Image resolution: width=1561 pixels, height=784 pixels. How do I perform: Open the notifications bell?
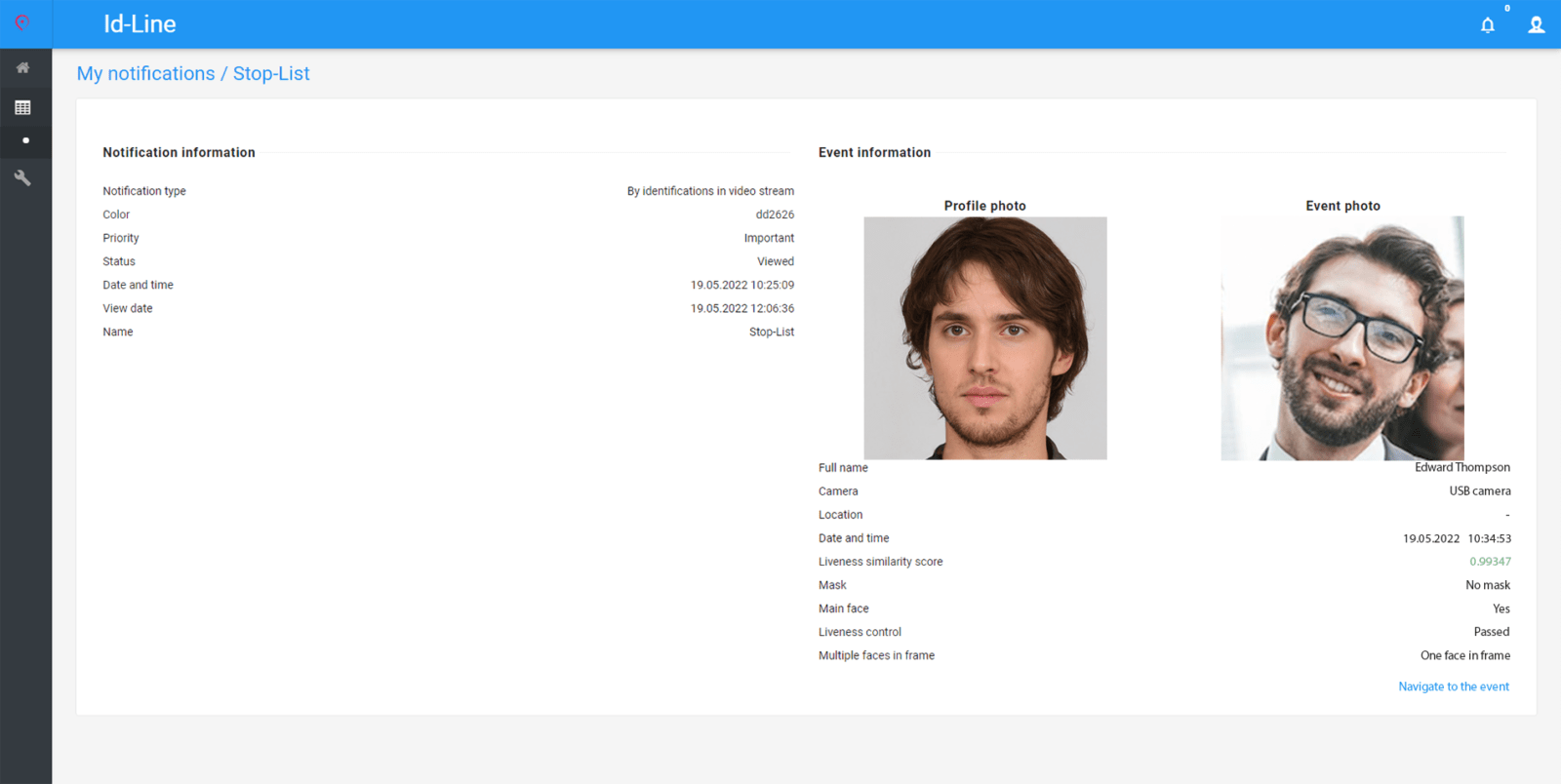tap(1487, 25)
